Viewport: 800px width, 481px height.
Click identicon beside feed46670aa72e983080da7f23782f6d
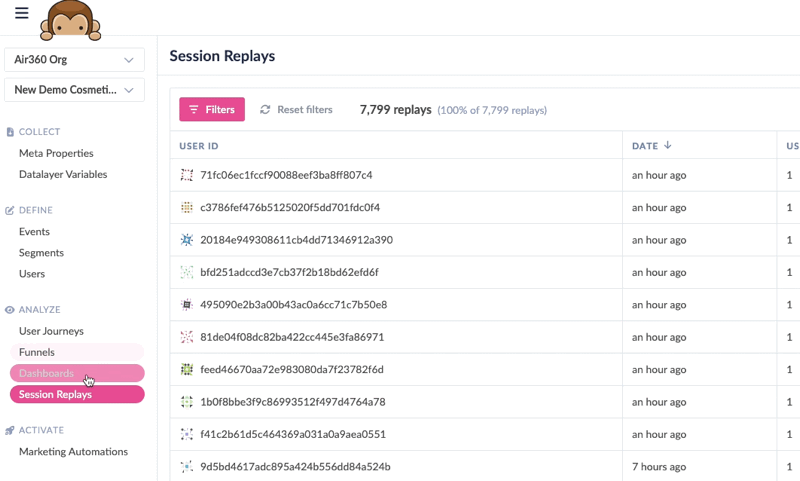coord(187,369)
